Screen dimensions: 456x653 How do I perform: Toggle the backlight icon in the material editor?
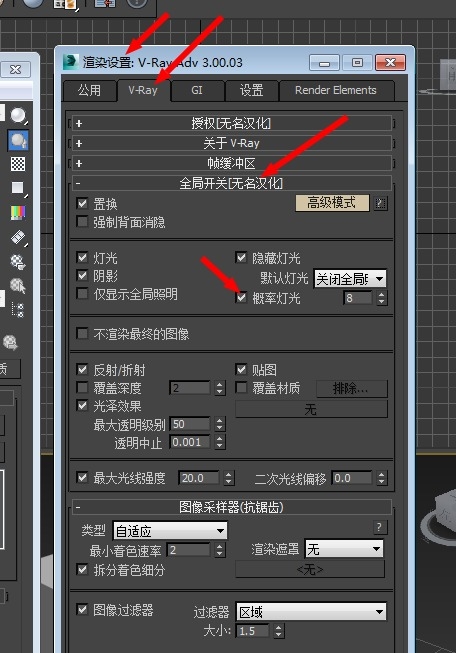[18, 140]
